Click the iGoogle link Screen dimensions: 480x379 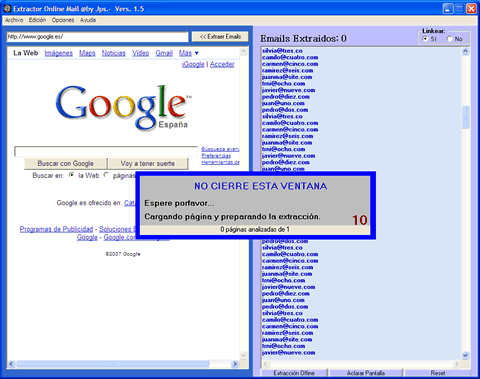[x=193, y=64]
